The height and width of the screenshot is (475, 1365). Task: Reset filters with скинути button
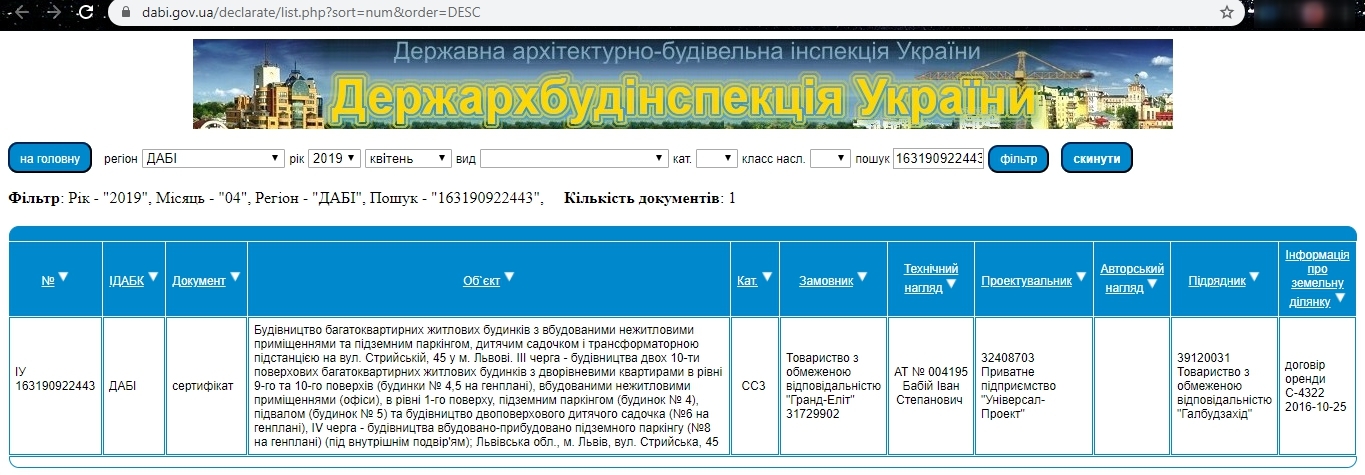pos(1097,158)
